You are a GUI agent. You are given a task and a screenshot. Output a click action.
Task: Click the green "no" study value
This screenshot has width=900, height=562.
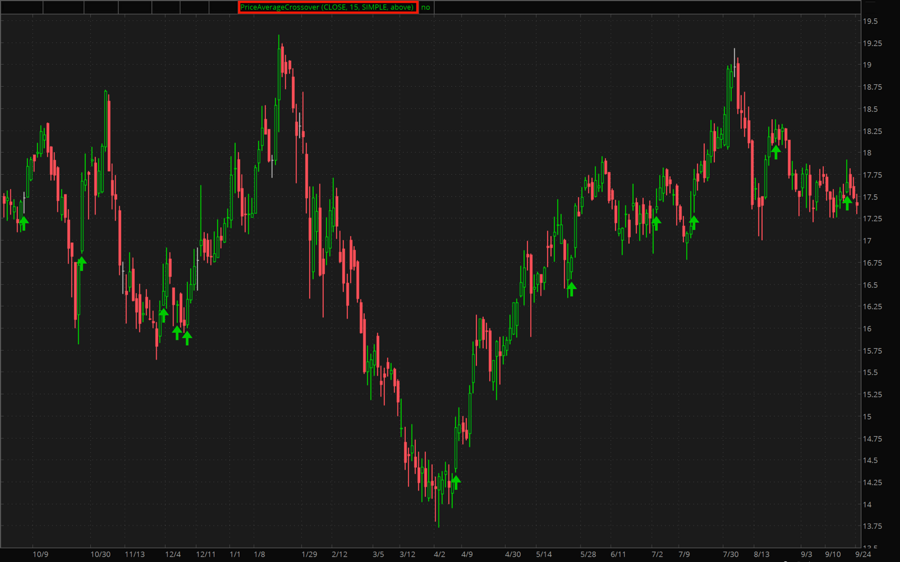(x=425, y=7)
